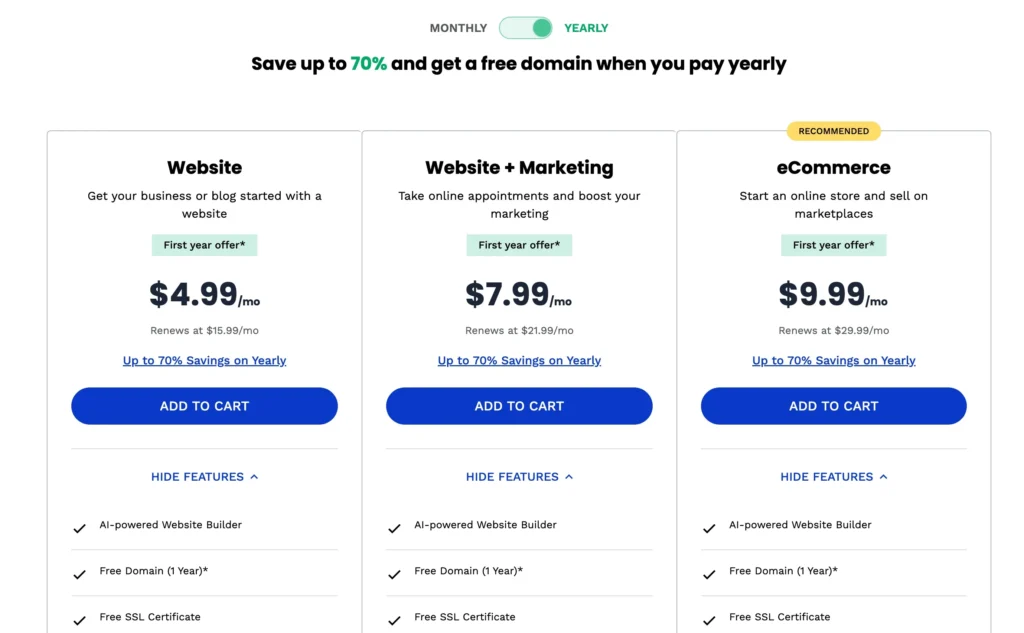Viewport: 1024px width, 633px height.
Task: Open yearly savings link under eCommerce plan
Action: (x=833, y=360)
